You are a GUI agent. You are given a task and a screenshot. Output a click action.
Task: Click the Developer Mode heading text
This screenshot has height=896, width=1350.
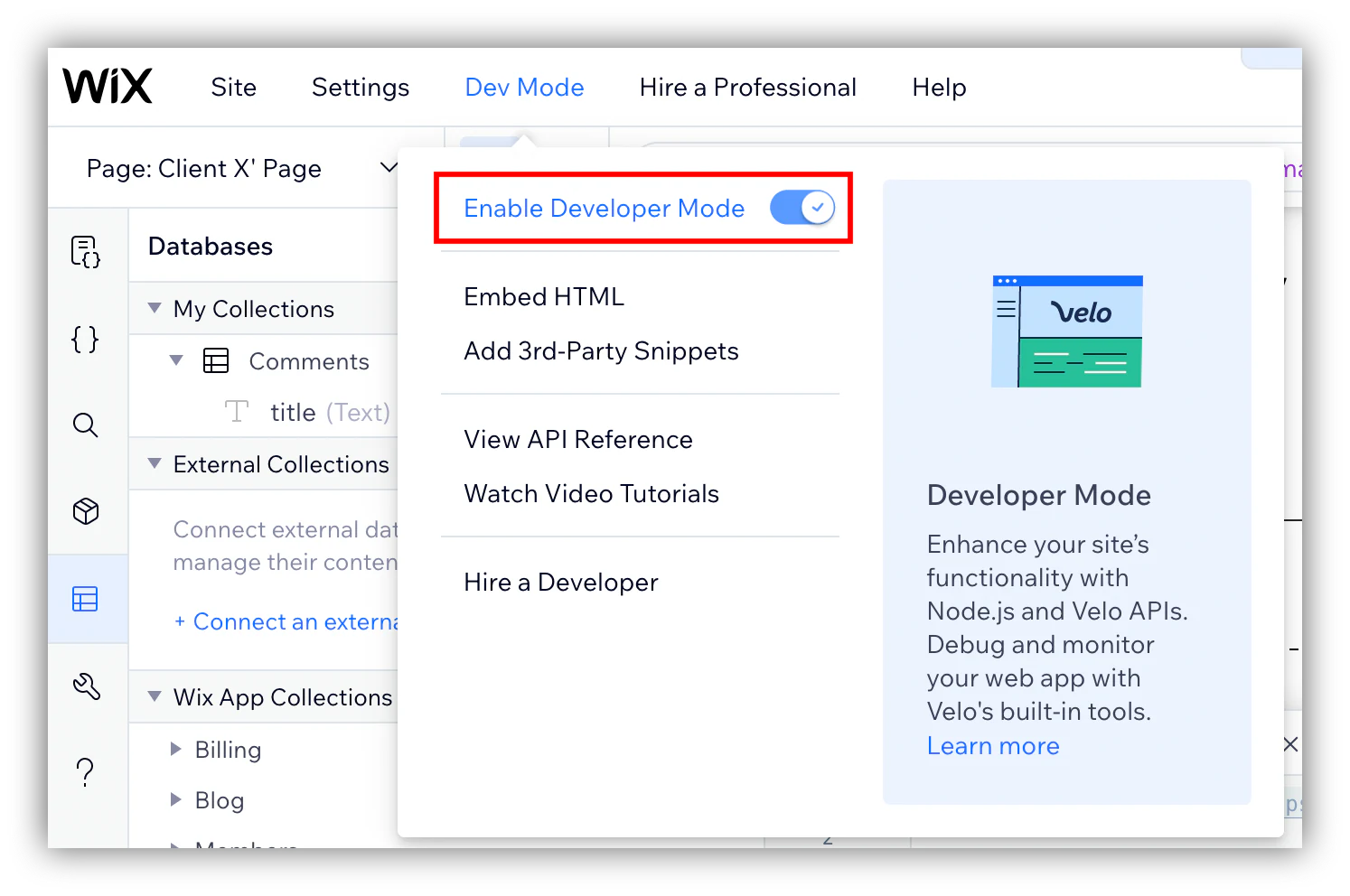pyautogui.click(x=1039, y=496)
